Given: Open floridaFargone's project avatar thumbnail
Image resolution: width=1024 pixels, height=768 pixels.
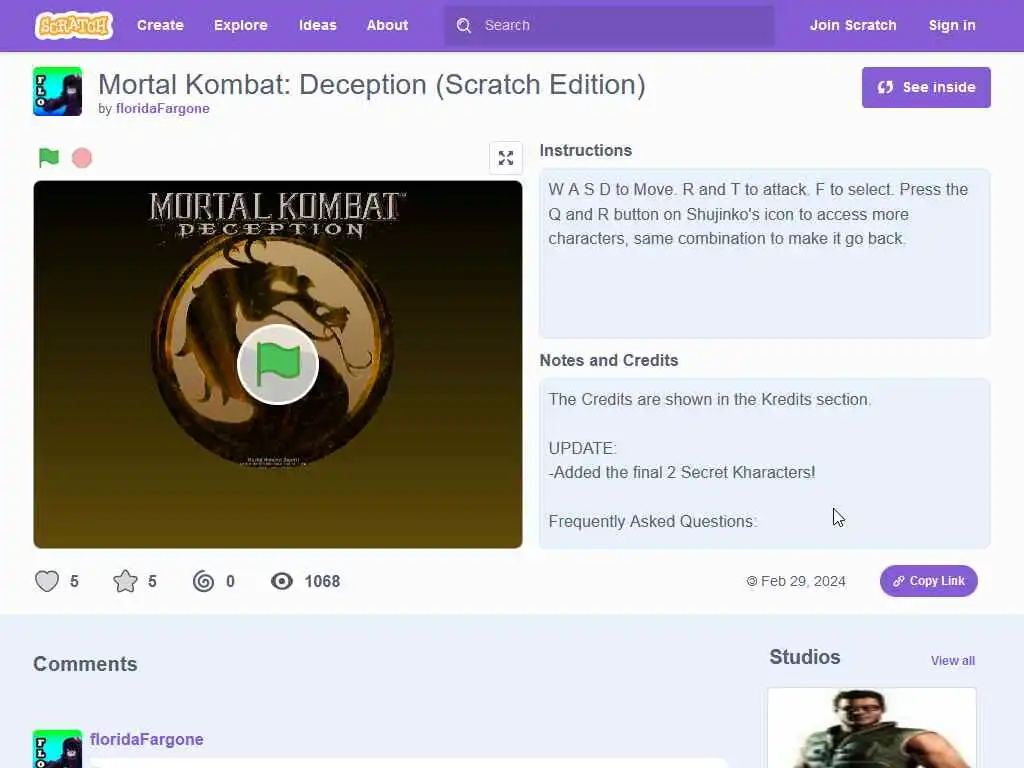Looking at the screenshot, I should 57,91.
